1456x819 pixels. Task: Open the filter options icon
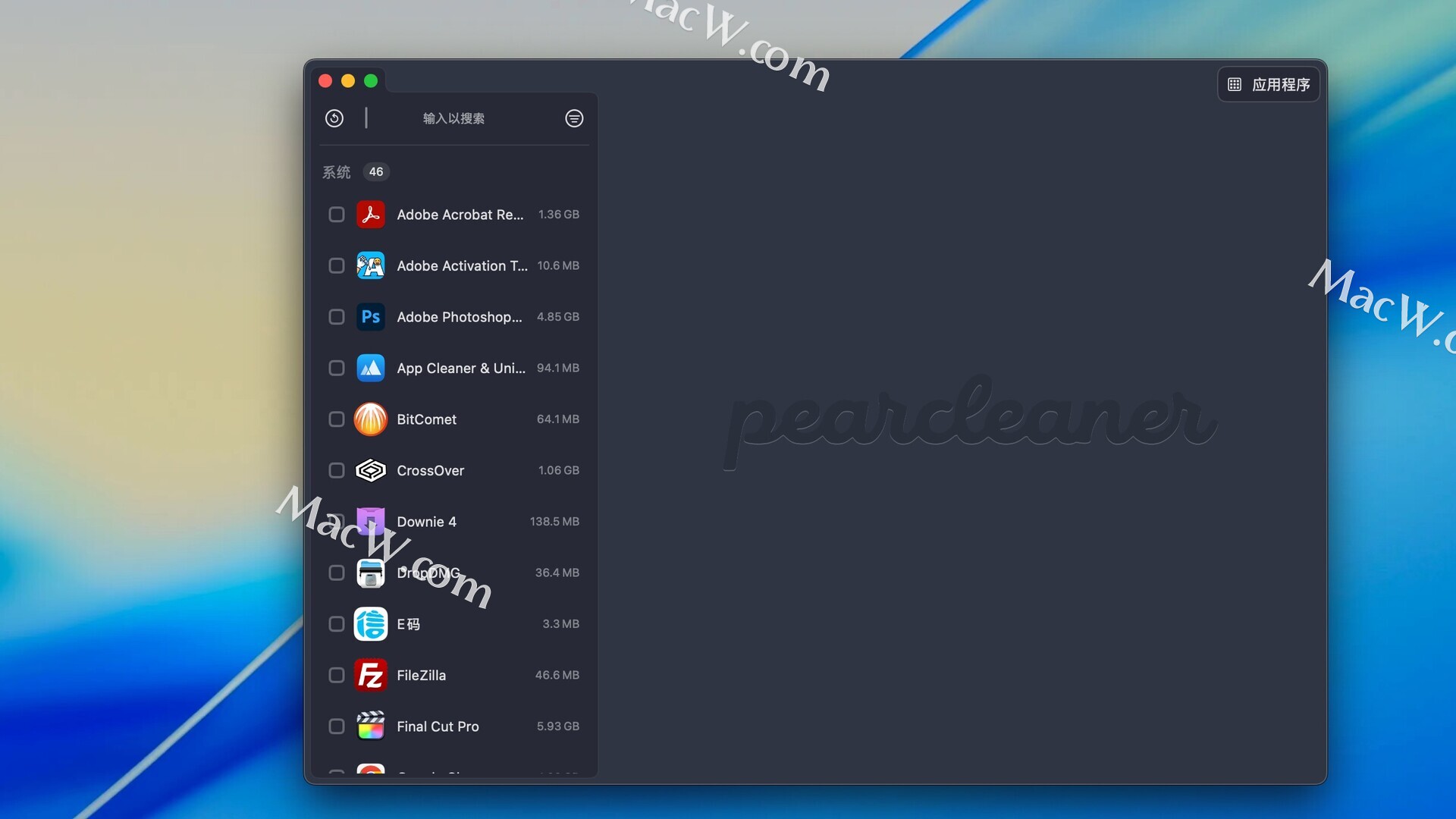click(574, 118)
